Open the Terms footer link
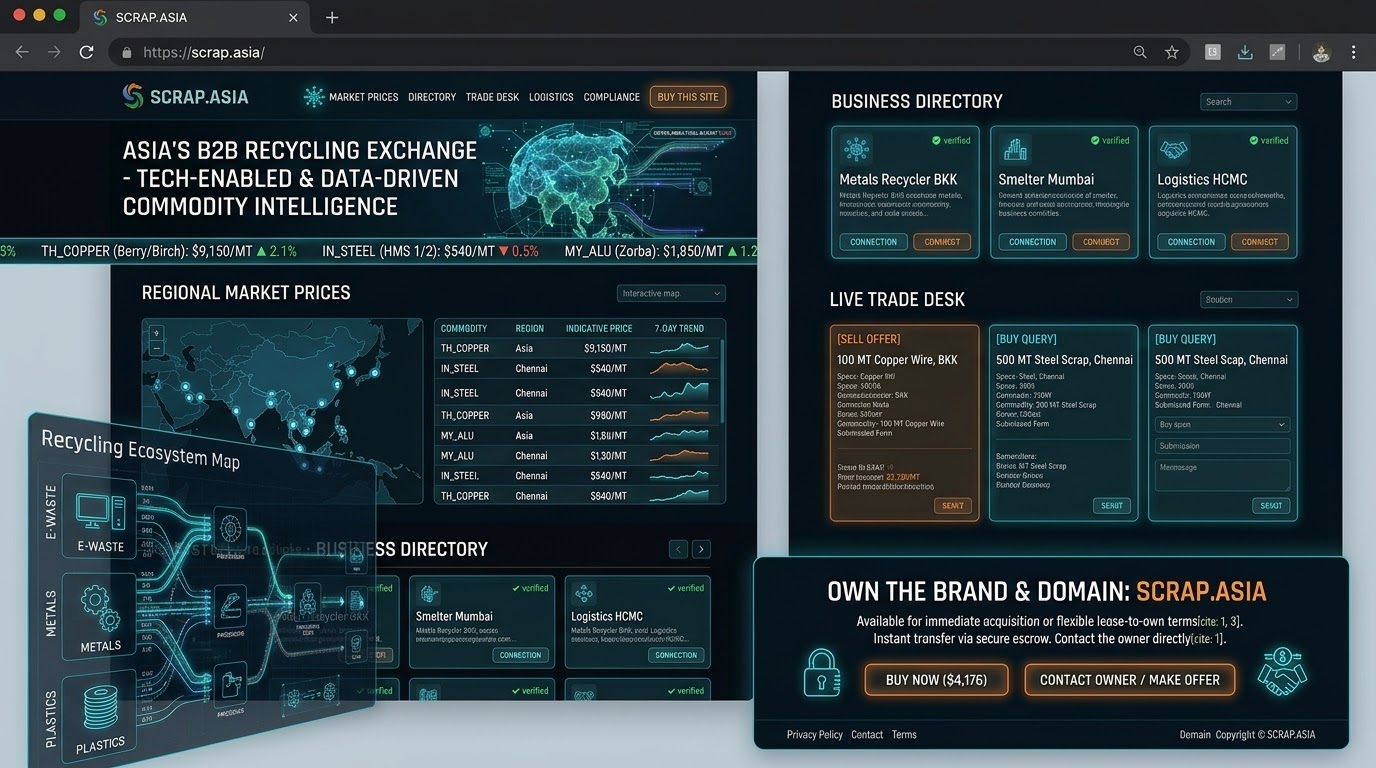This screenshot has width=1376, height=768. (904, 735)
